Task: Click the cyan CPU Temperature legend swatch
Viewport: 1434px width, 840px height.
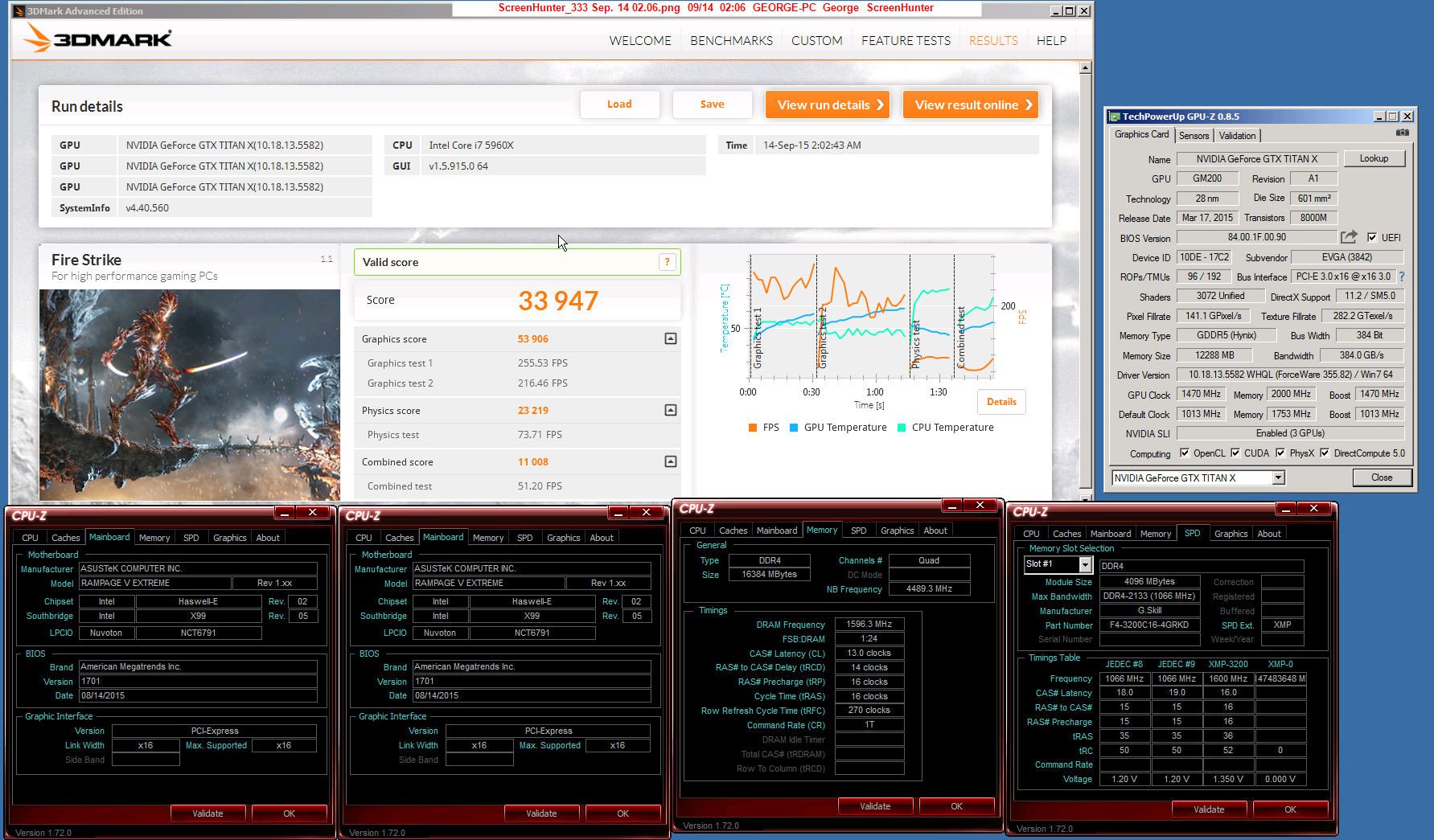Action: (x=902, y=428)
